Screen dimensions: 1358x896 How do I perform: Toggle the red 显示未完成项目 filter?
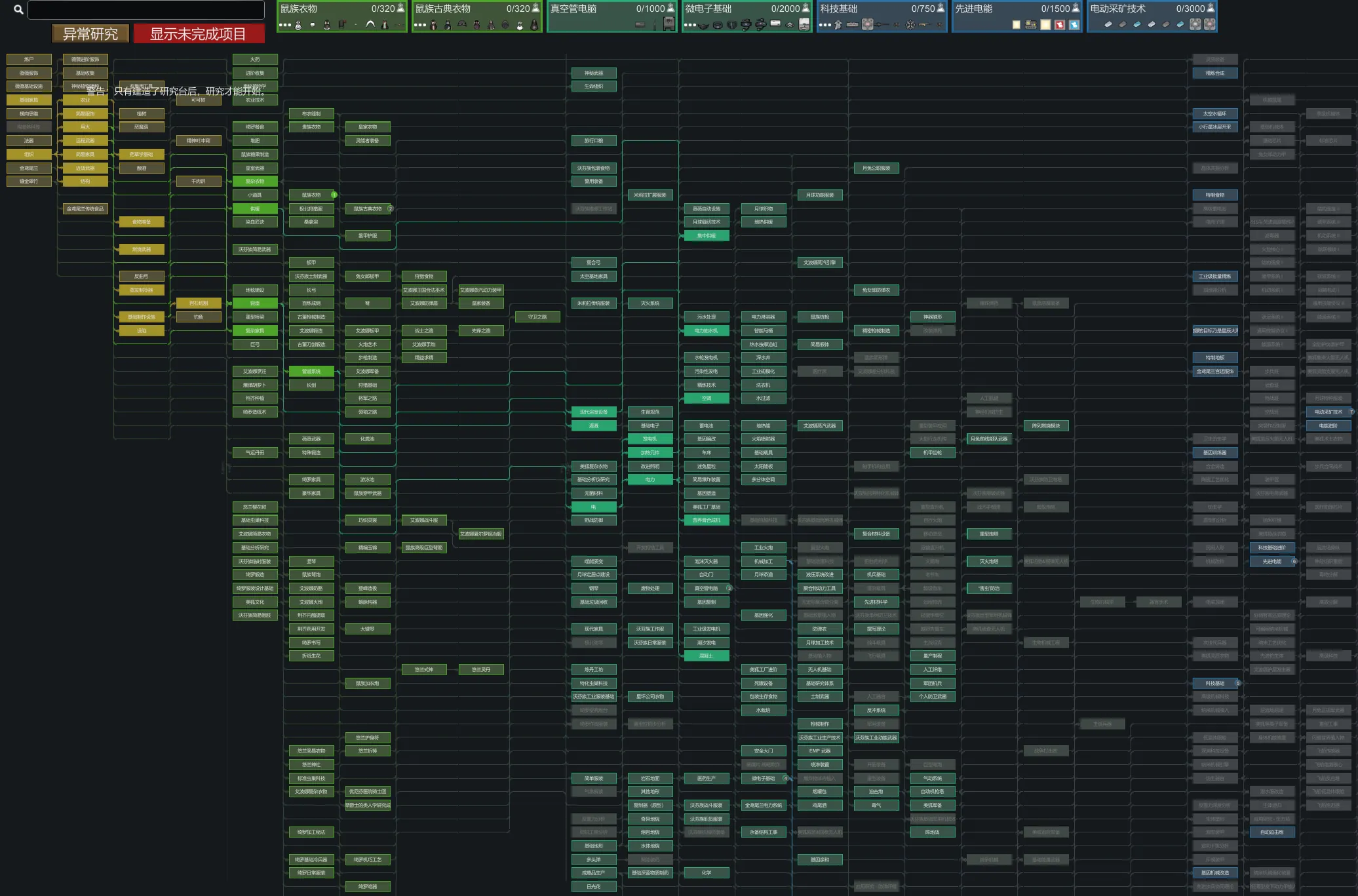point(199,34)
